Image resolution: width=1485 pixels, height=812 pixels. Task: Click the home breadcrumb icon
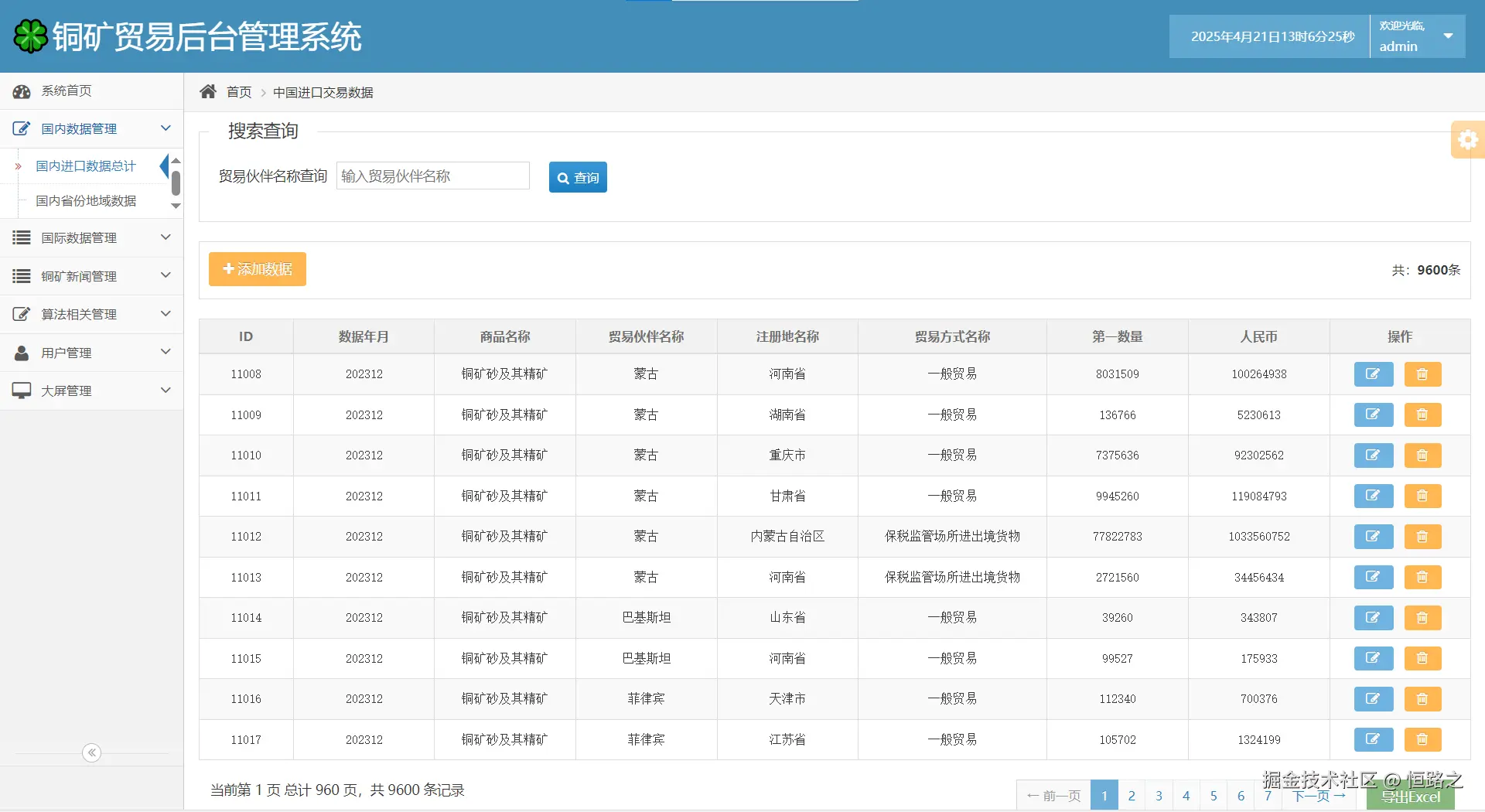208,92
